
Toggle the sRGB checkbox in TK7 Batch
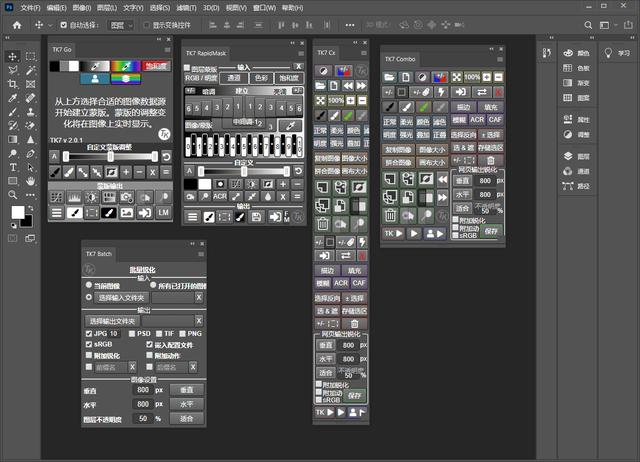pos(89,344)
